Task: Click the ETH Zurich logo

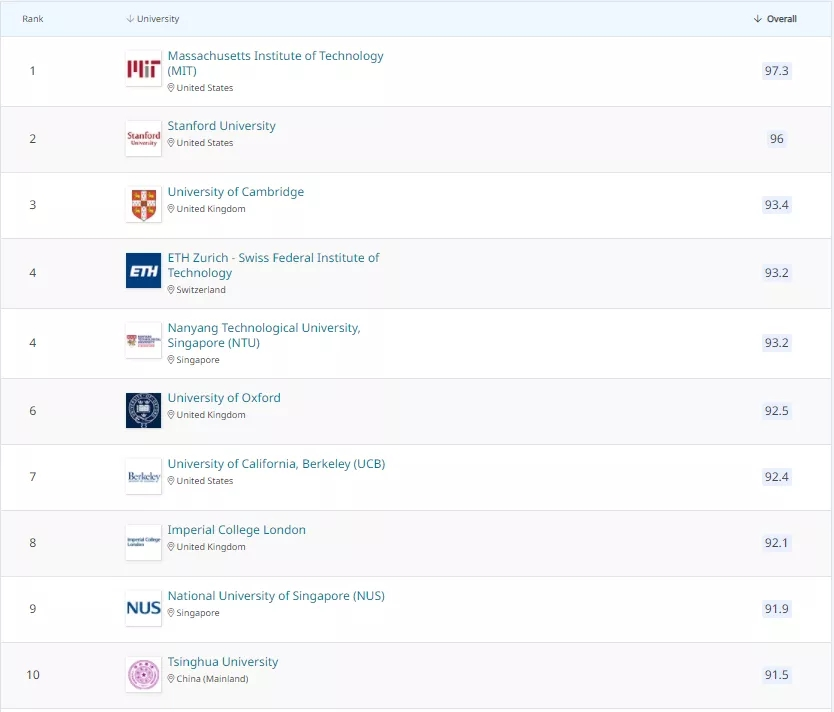Action: tap(143, 271)
